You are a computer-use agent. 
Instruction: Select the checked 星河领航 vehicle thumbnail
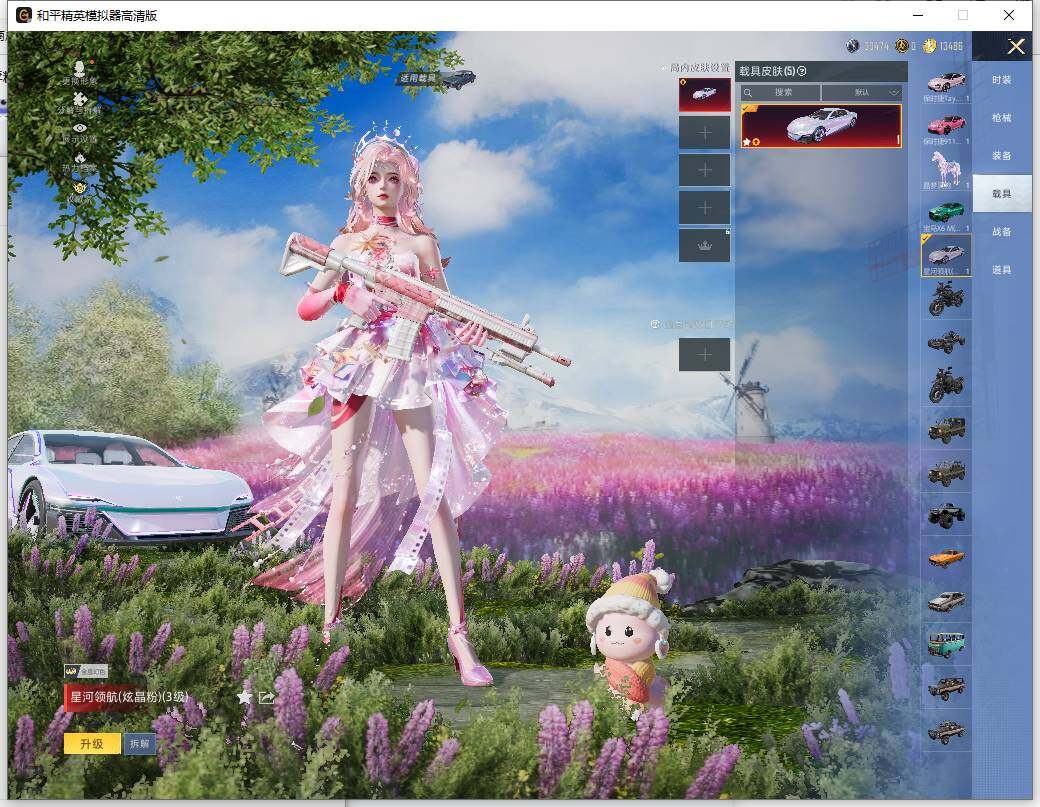click(x=946, y=255)
